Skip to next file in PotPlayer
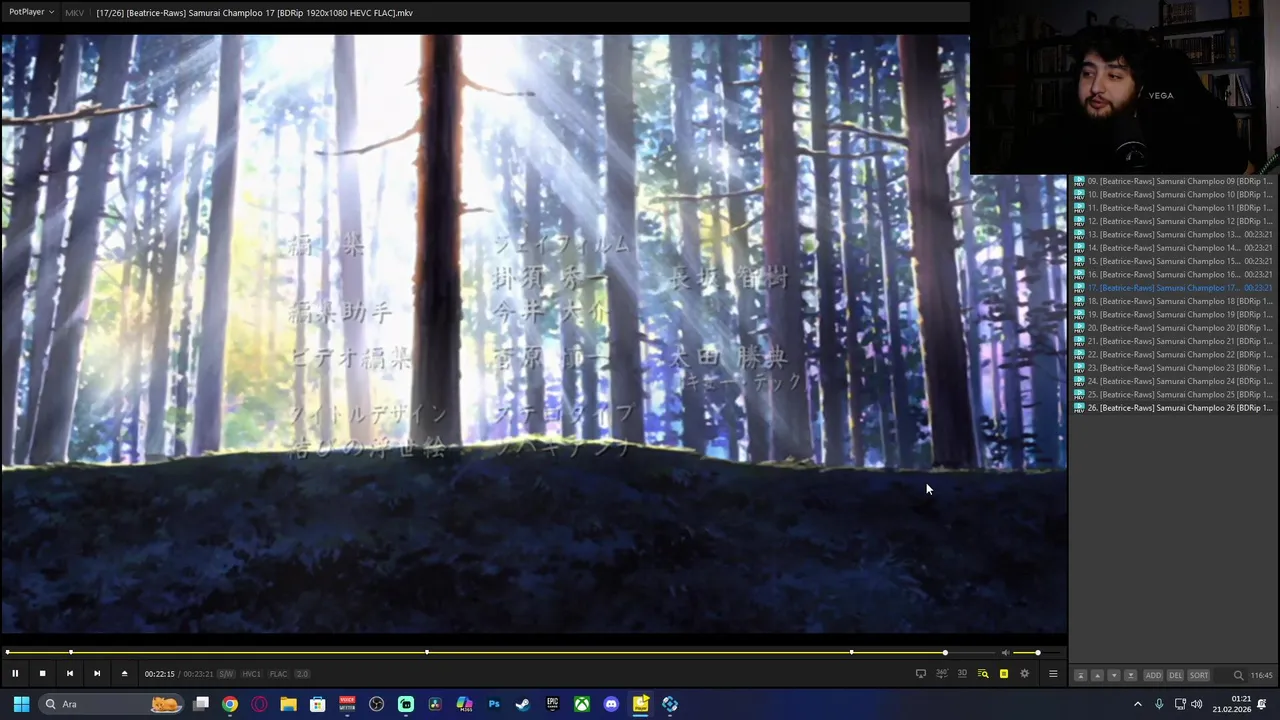Viewport: 1280px width, 720px height. pyautogui.click(x=97, y=674)
